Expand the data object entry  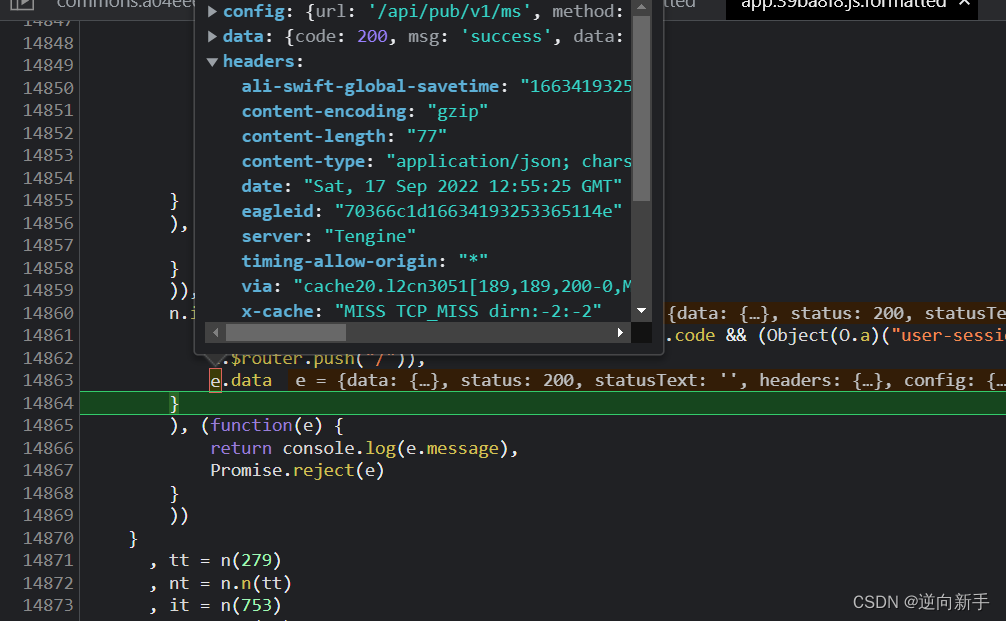[212, 37]
